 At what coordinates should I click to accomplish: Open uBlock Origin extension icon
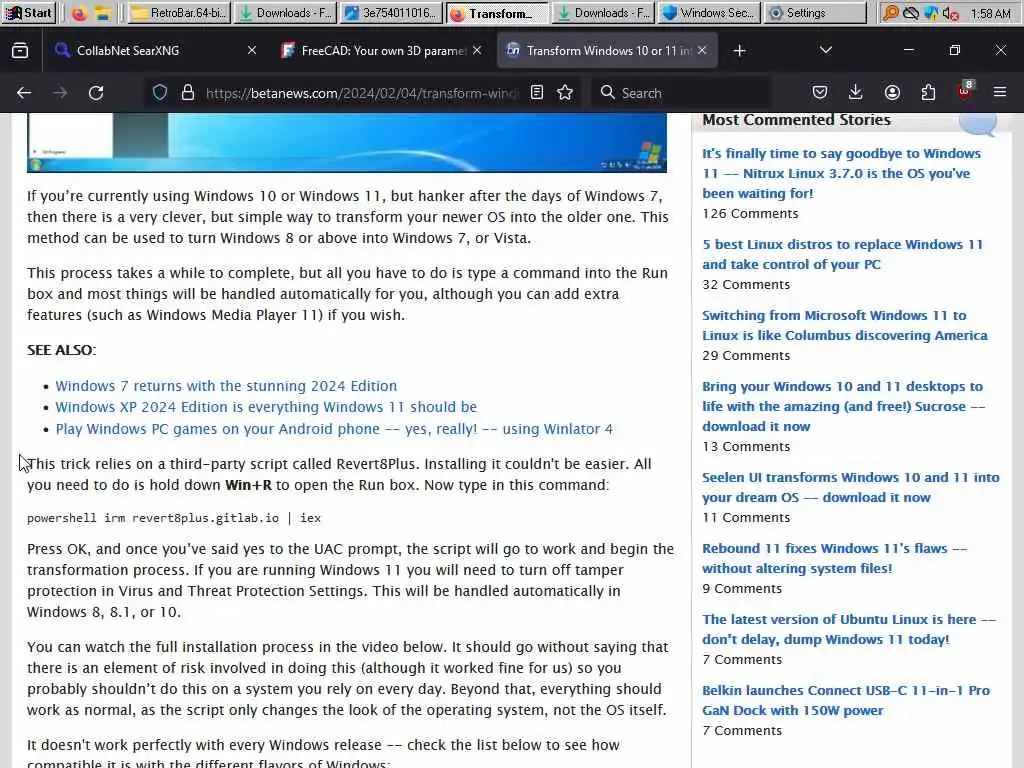pos(965,91)
